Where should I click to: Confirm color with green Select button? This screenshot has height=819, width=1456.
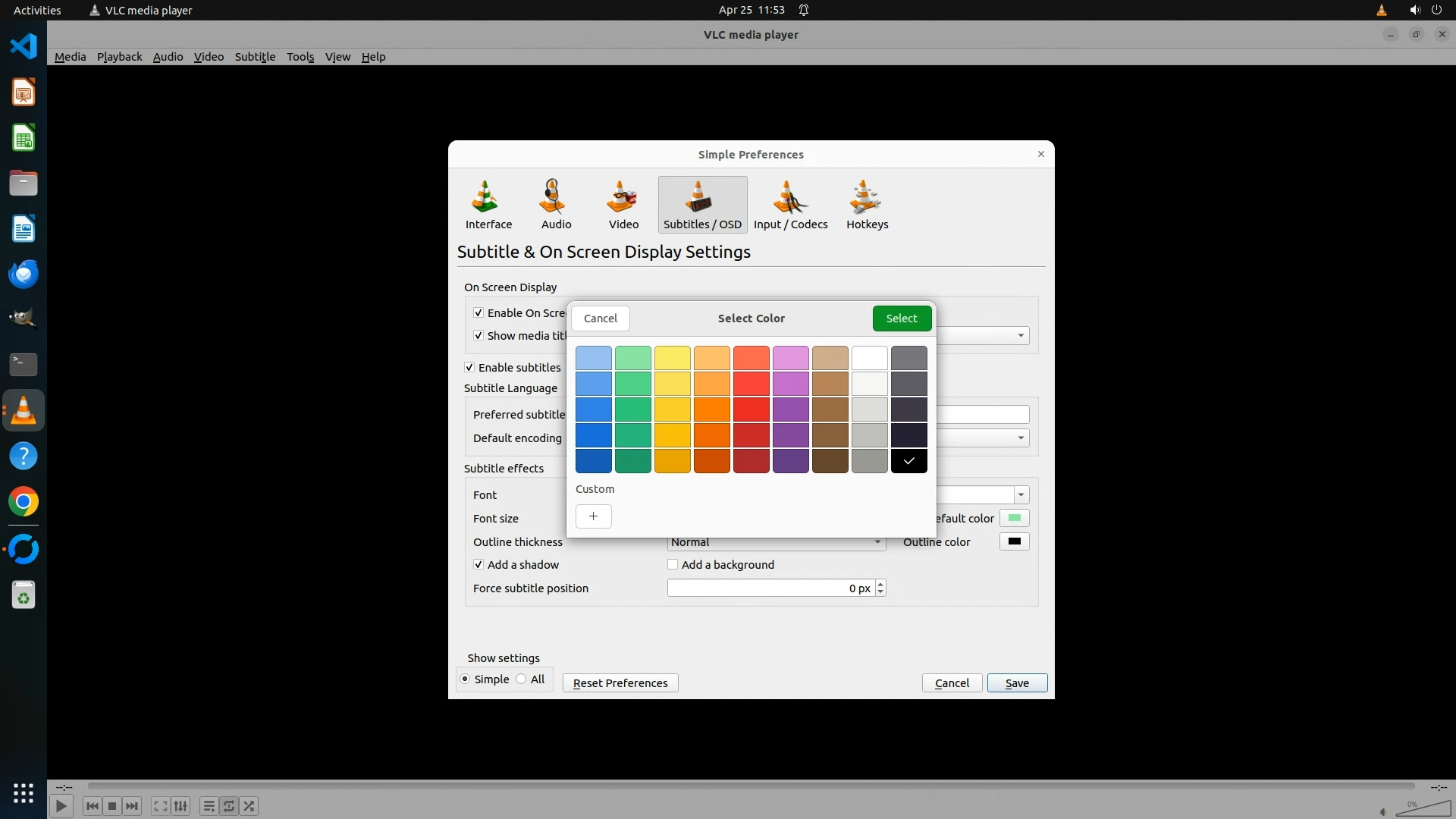click(901, 318)
